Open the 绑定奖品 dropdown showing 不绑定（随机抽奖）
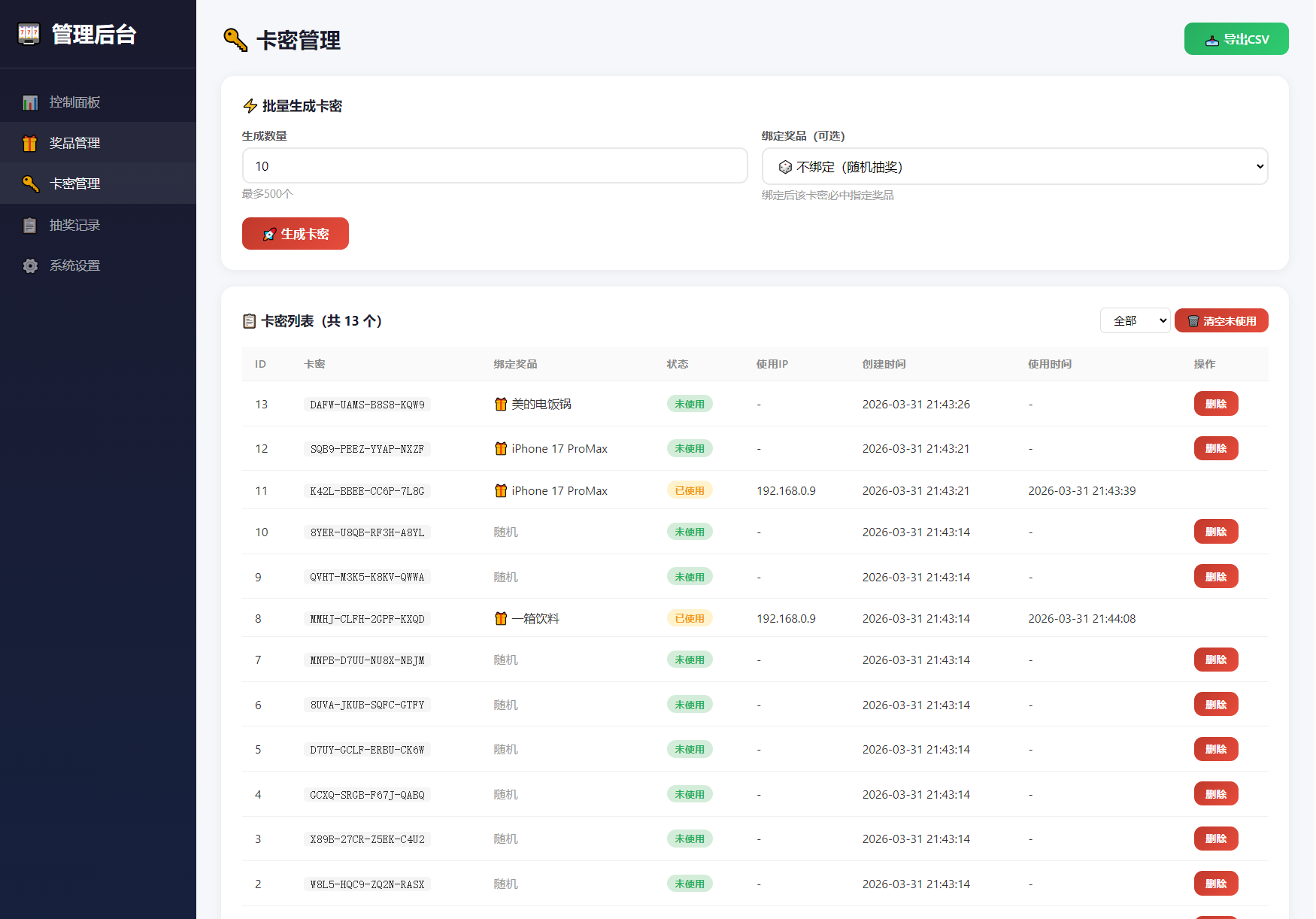This screenshot has width=1316, height=919. point(1014,166)
